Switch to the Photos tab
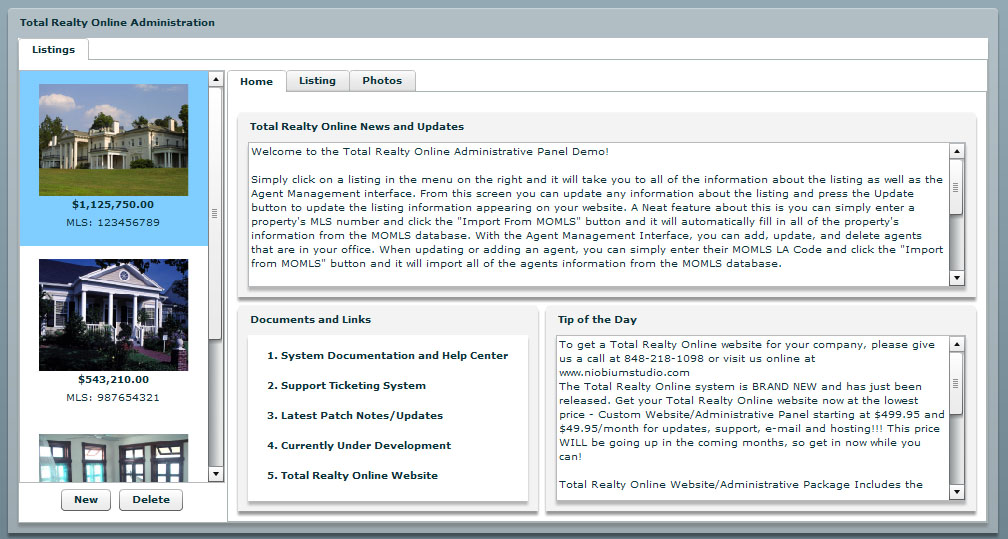 pos(382,80)
